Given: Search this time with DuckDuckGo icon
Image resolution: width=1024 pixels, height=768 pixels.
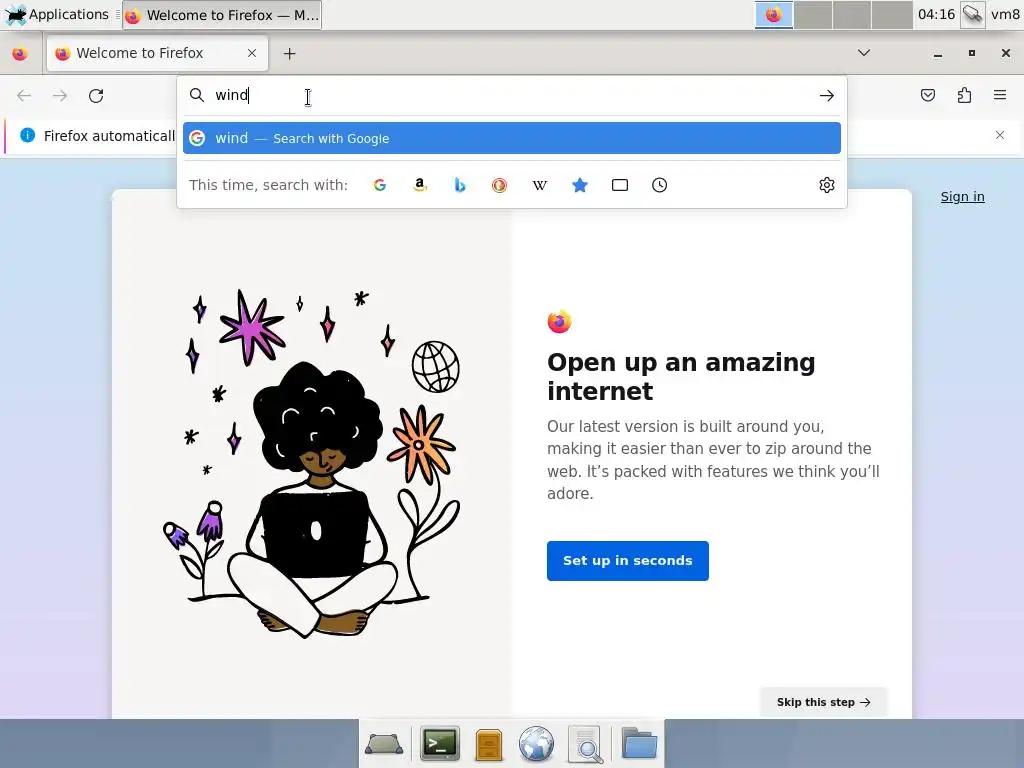Looking at the screenshot, I should (500, 185).
